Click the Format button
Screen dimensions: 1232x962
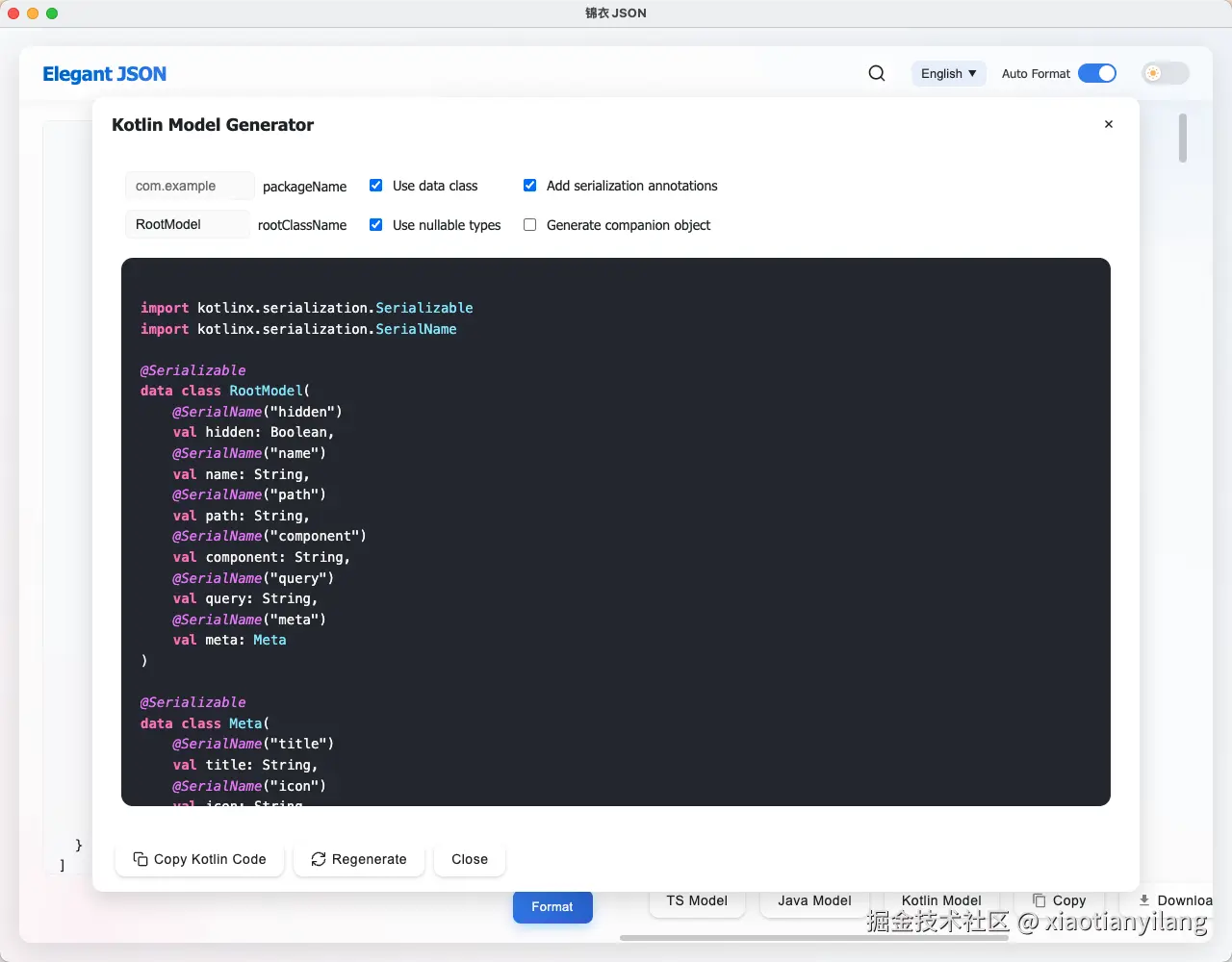pos(552,906)
